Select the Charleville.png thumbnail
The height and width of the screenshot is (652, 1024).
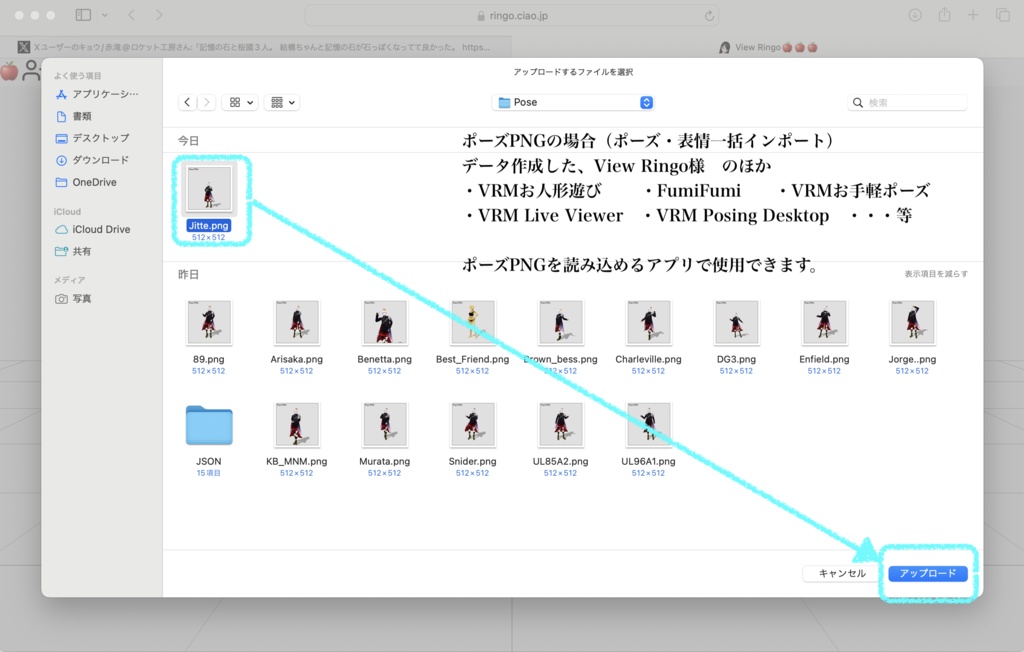tap(648, 322)
